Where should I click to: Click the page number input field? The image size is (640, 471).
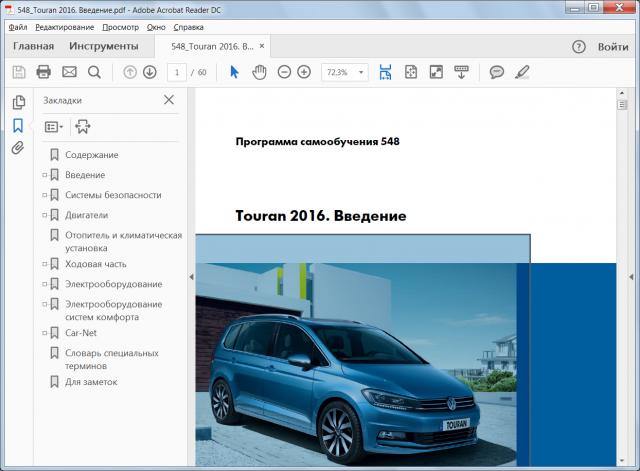pos(177,73)
